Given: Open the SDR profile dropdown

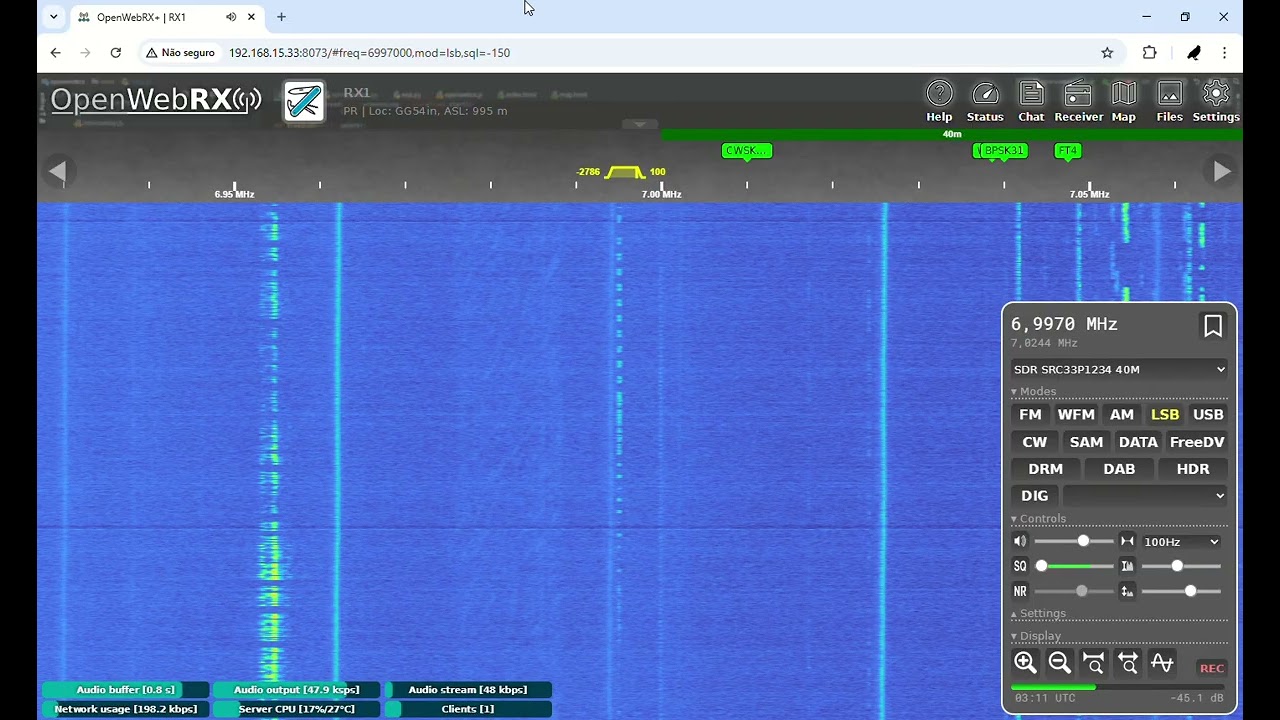Looking at the screenshot, I should point(1119,369).
